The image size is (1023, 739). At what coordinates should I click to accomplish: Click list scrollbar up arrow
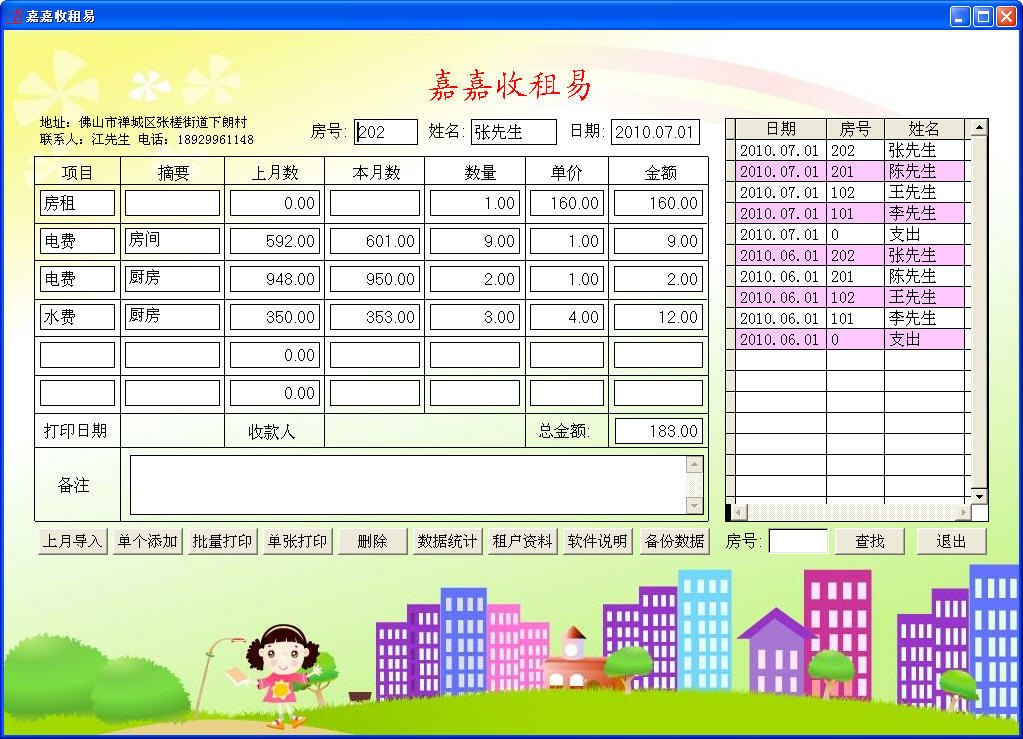pos(979,128)
